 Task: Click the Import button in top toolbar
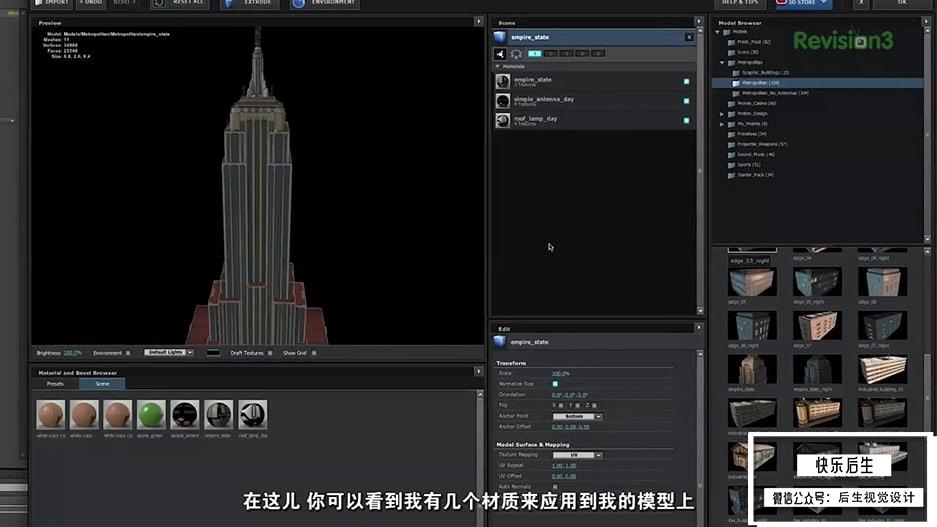pos(53,3)
